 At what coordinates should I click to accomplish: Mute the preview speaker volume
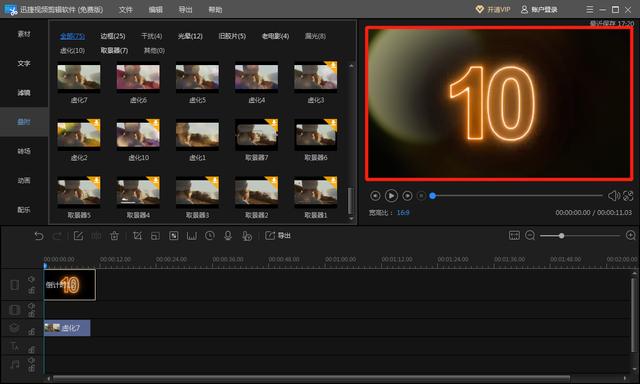point(613,196)
